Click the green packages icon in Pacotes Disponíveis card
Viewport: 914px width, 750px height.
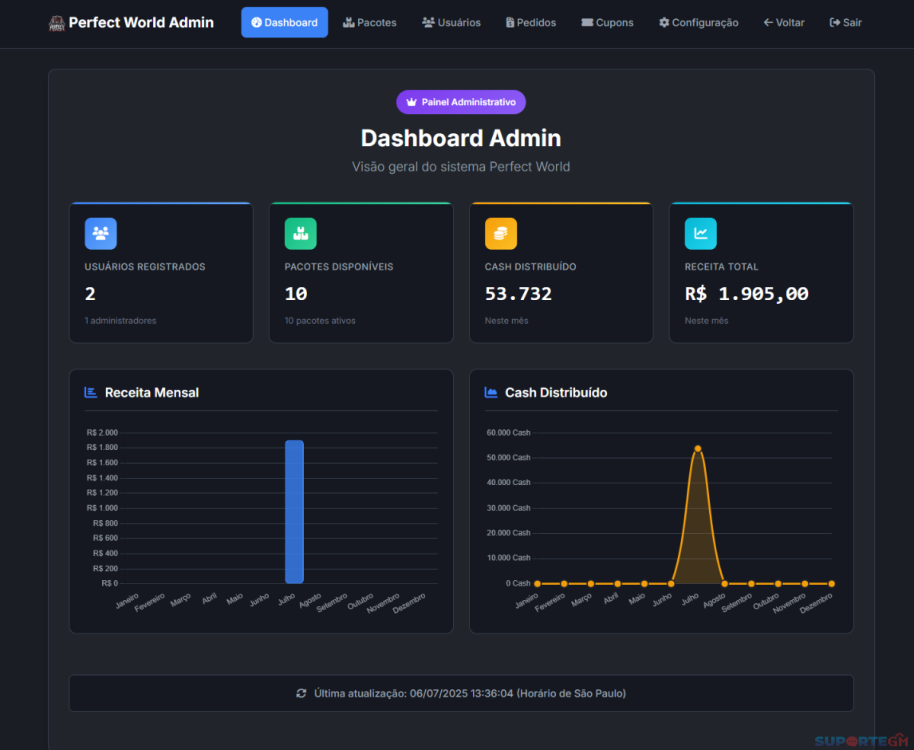tap(300, 233)
